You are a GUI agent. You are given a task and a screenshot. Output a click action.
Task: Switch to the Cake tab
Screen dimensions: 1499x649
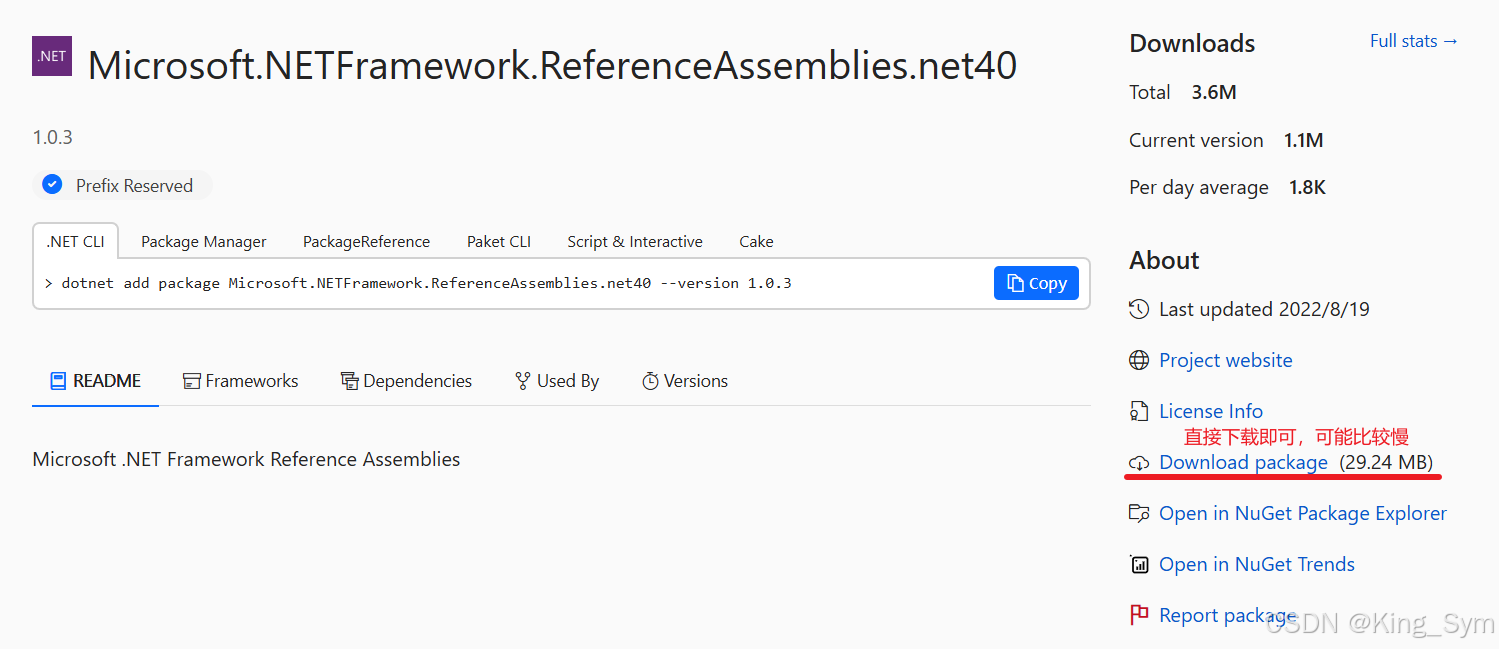point(756,241)
